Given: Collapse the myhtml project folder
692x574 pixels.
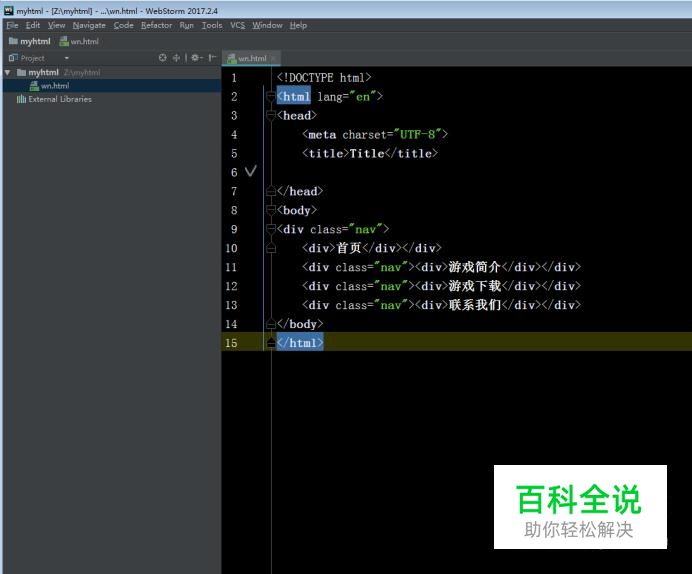Looking at the screenshot, I should (x=8, y=72).
